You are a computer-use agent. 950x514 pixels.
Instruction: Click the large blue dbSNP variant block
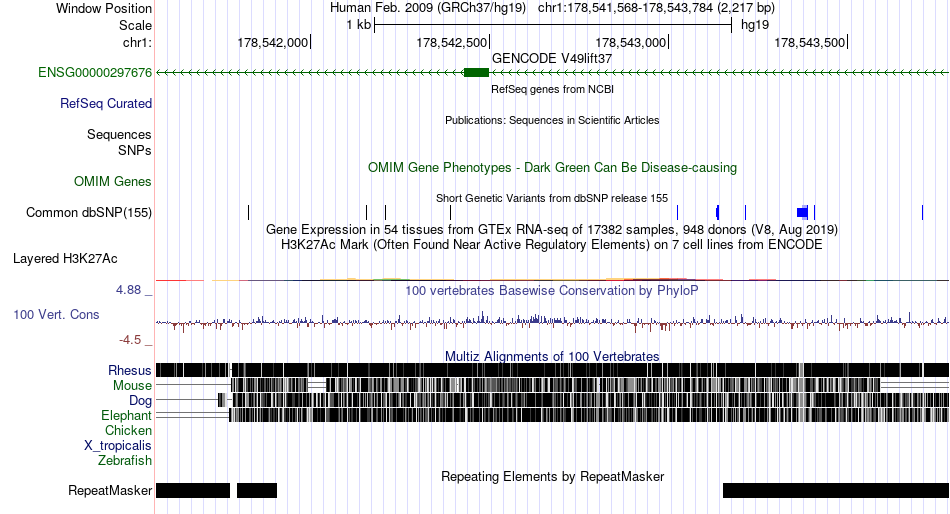(803, 212)
